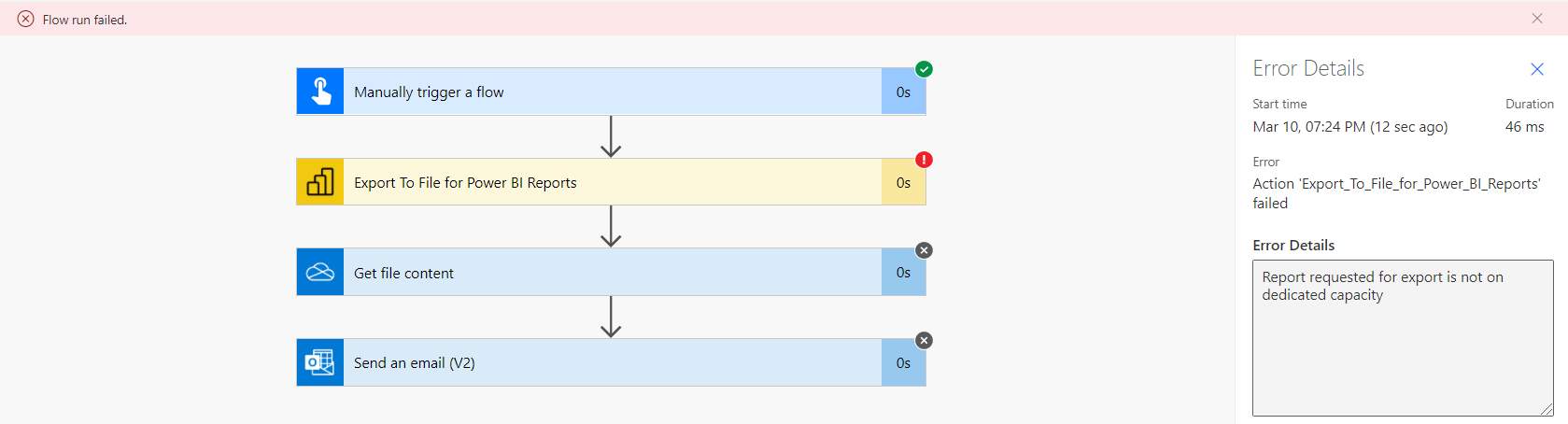Click the Power BI export icon

click(x=320, y=182)
